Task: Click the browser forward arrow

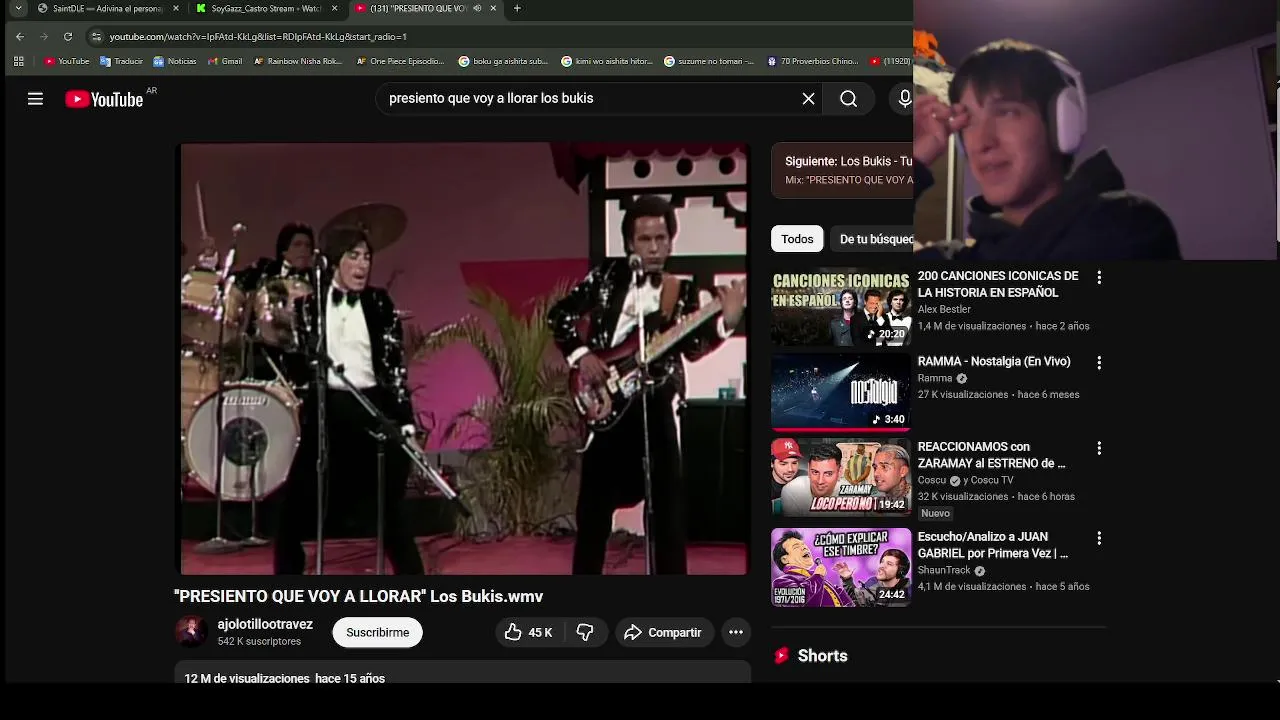Action: [43, 37]
